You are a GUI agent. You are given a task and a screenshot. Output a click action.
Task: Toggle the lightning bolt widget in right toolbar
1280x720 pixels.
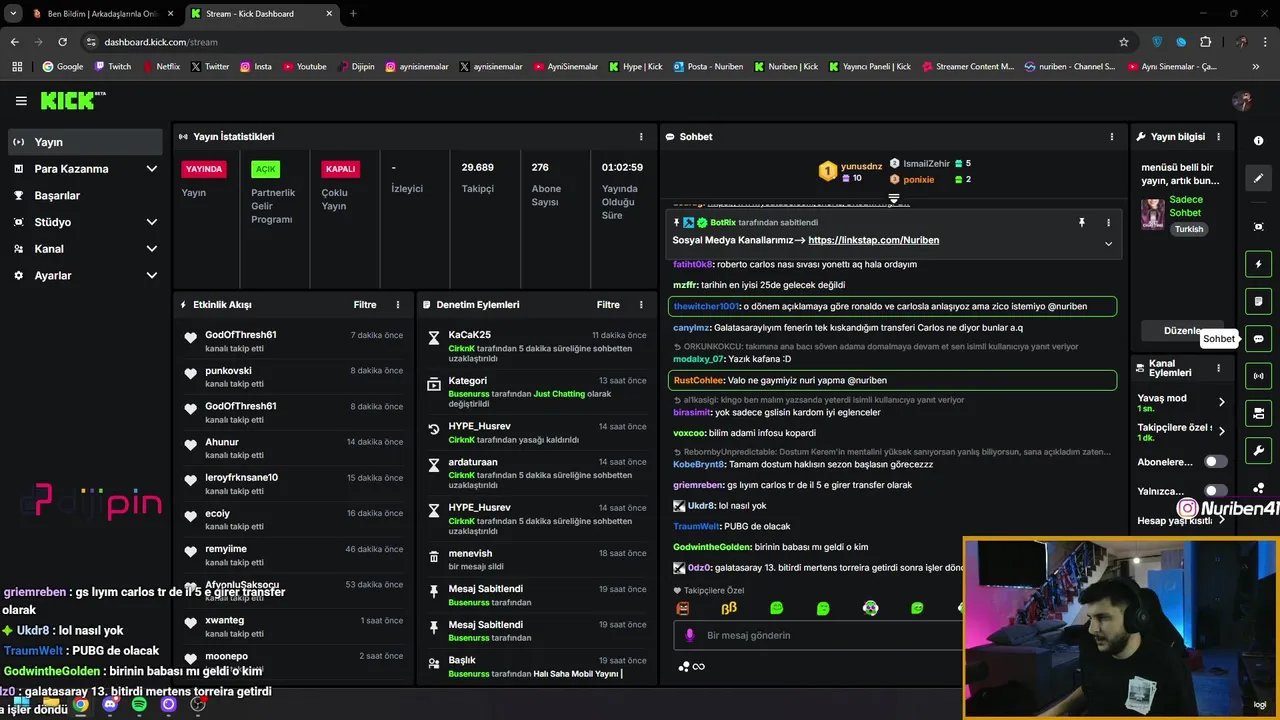click(x=1258, y=265)
